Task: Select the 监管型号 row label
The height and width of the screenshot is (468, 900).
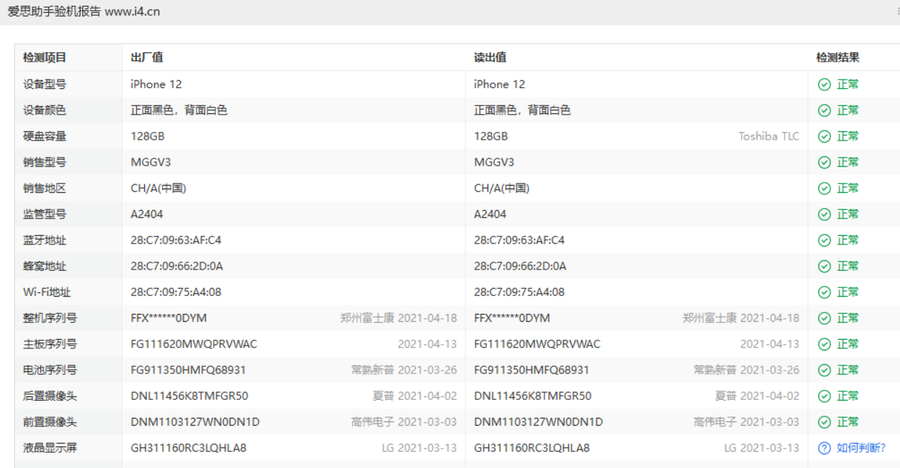Action: point(45,214)
